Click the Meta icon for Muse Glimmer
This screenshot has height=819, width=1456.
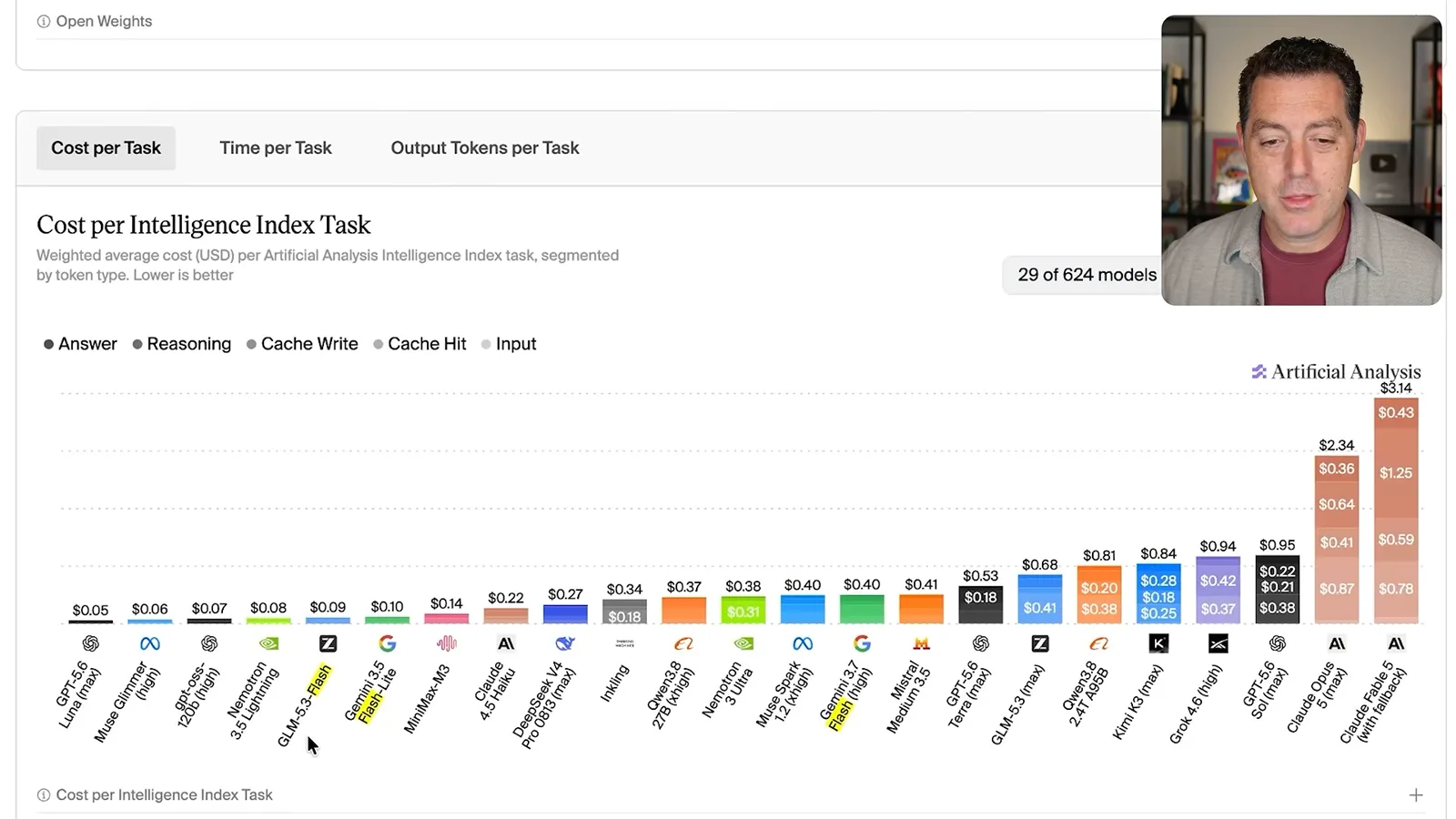point(150,643)
